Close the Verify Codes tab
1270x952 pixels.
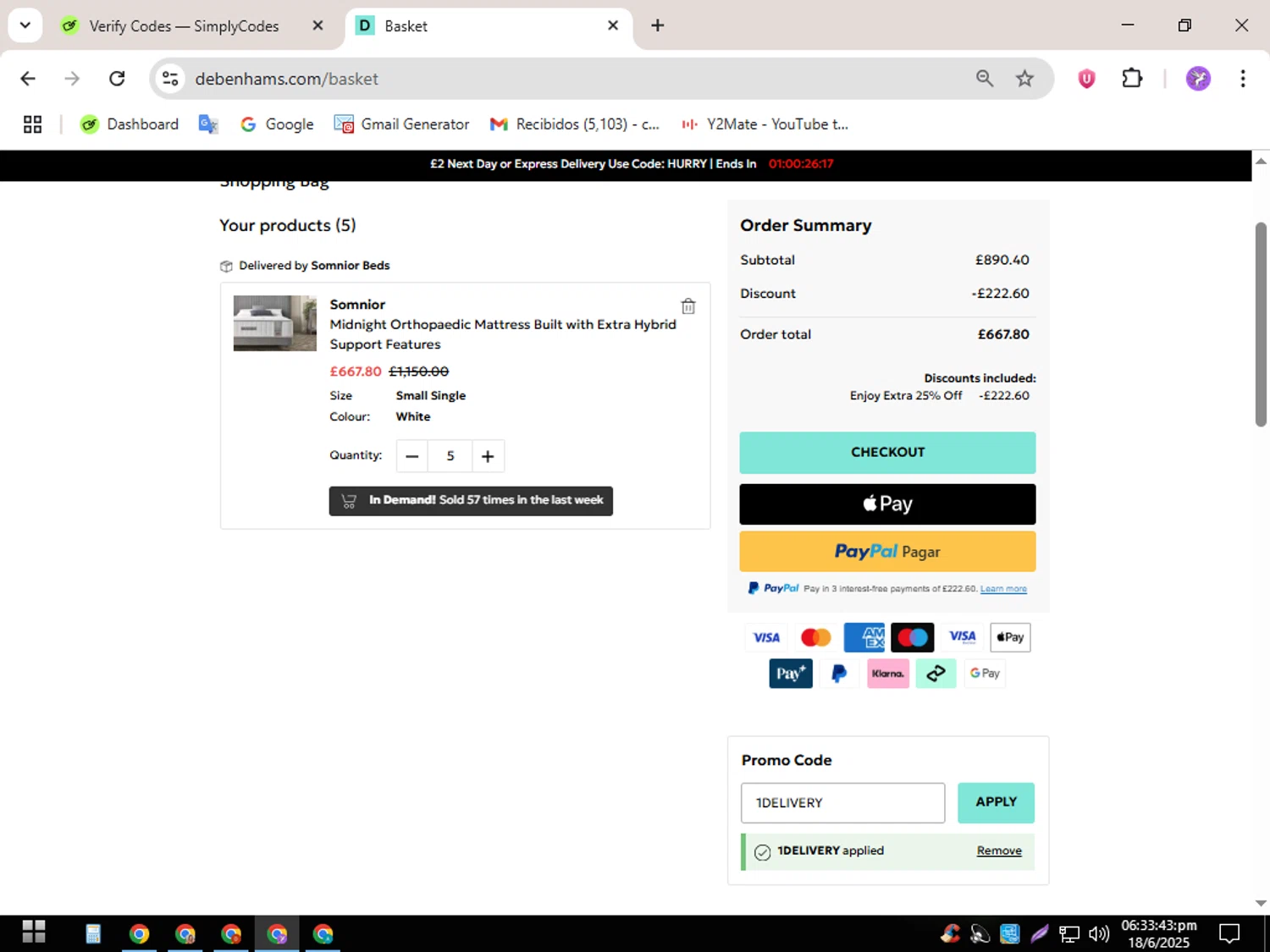click(317, 25)
